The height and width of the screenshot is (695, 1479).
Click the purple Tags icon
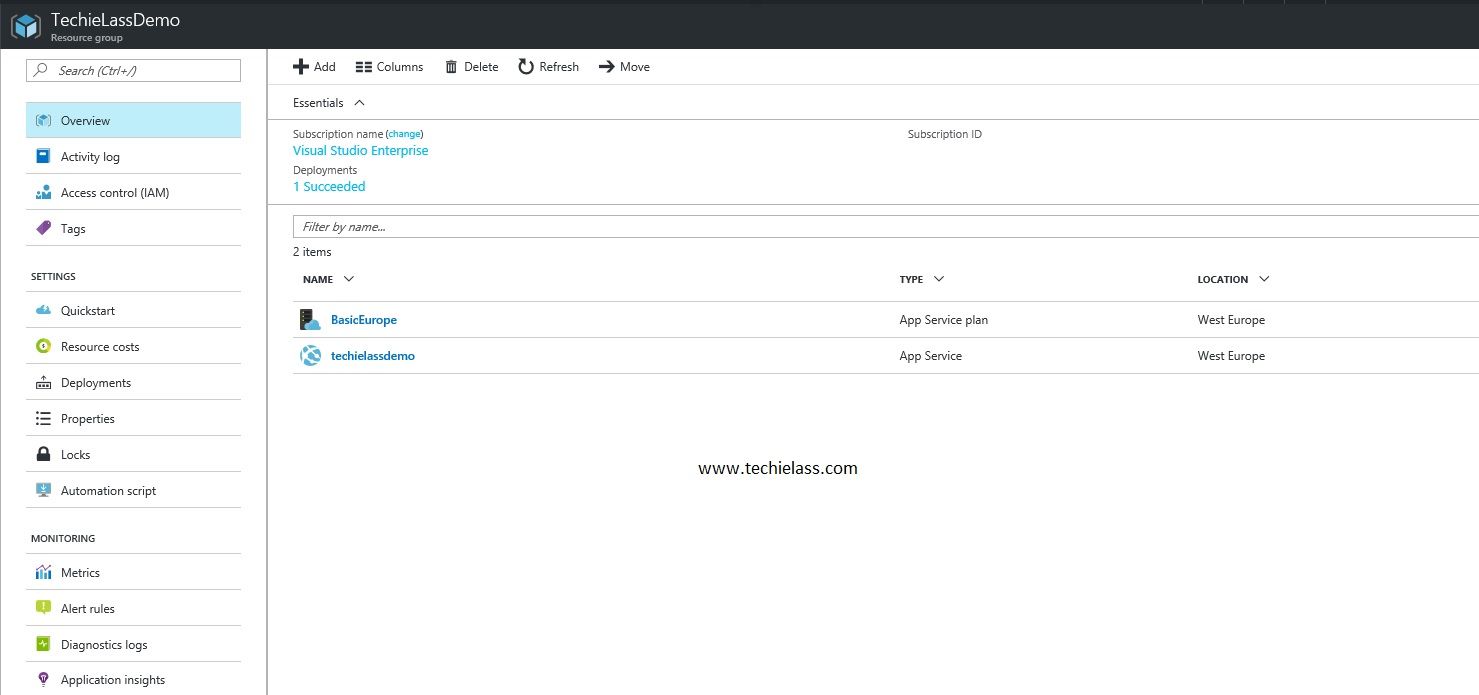tap(43, 228)
